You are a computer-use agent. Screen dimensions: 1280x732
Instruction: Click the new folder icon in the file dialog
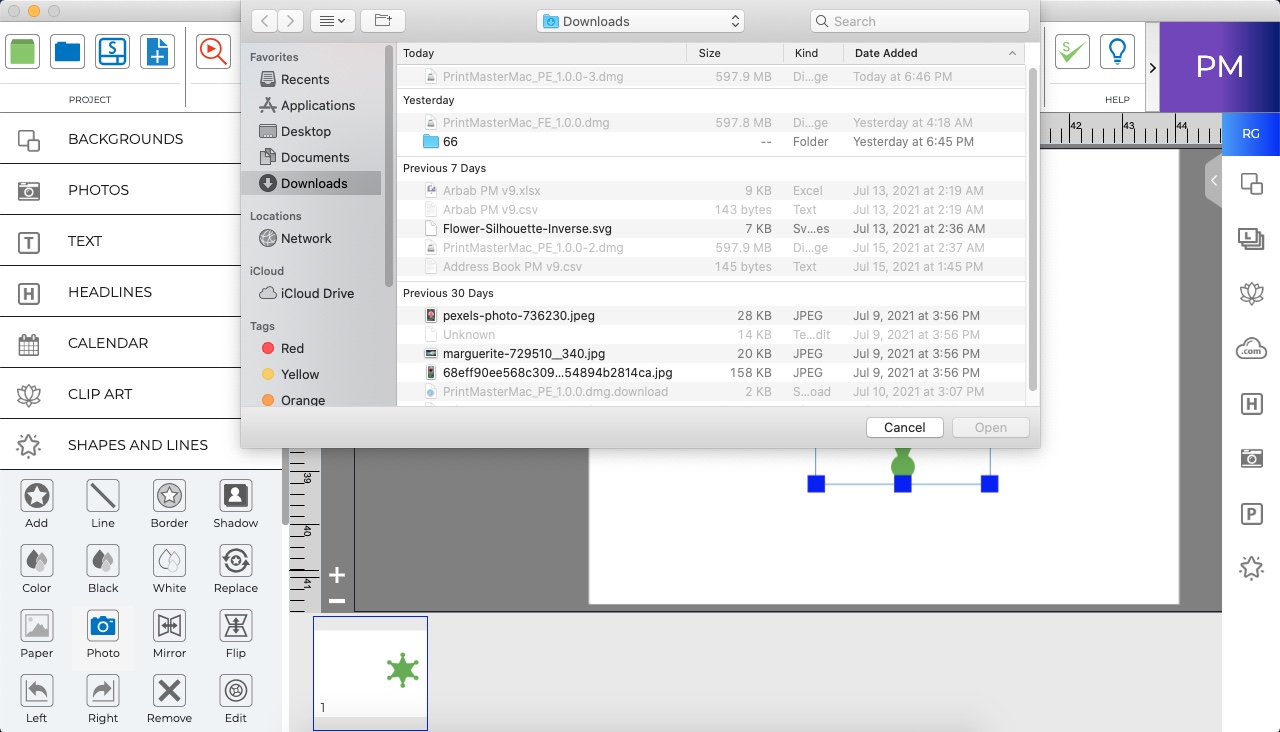pos(384,20)
